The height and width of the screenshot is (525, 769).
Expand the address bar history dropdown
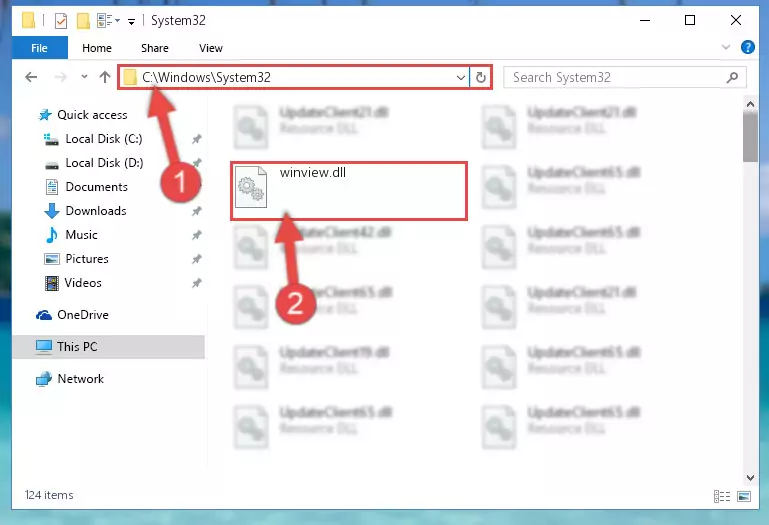pyautogui.click(x=461, y=78)
